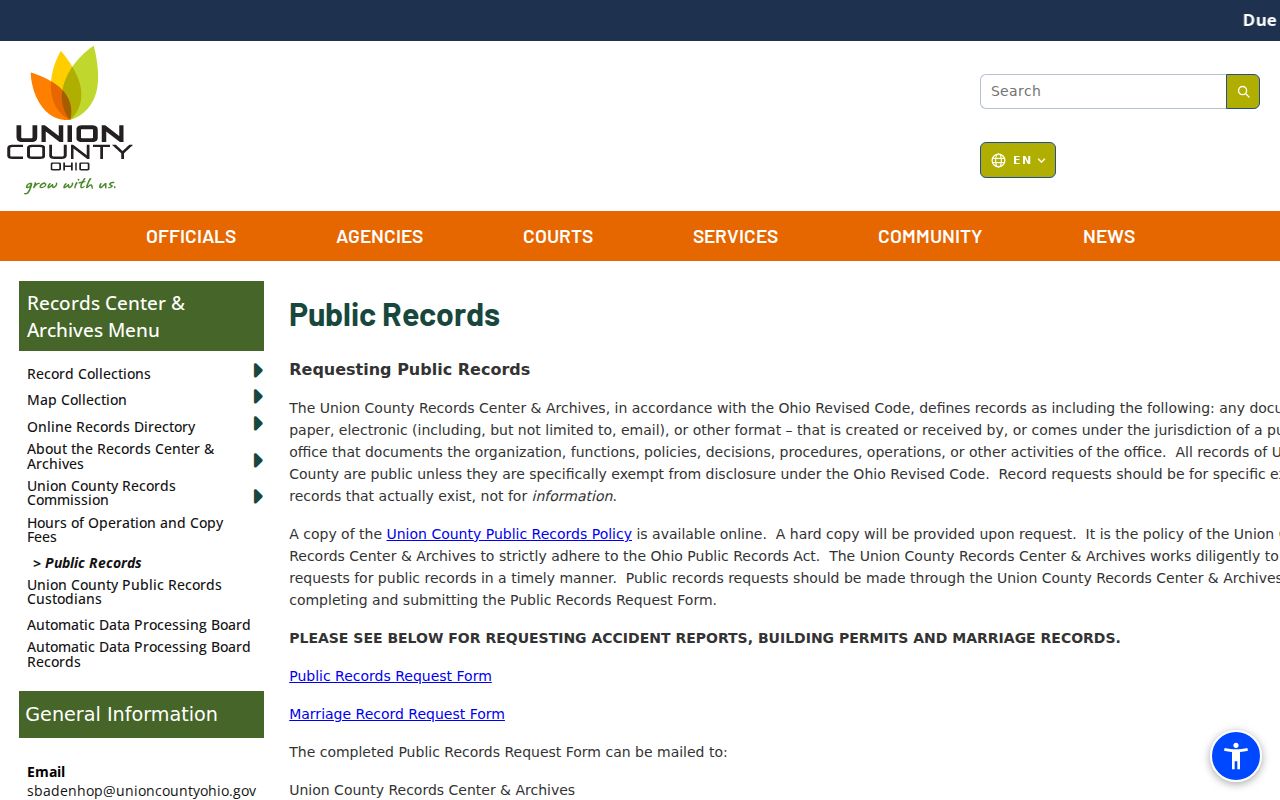Expand the Map Collection submenu arrow

258,397
